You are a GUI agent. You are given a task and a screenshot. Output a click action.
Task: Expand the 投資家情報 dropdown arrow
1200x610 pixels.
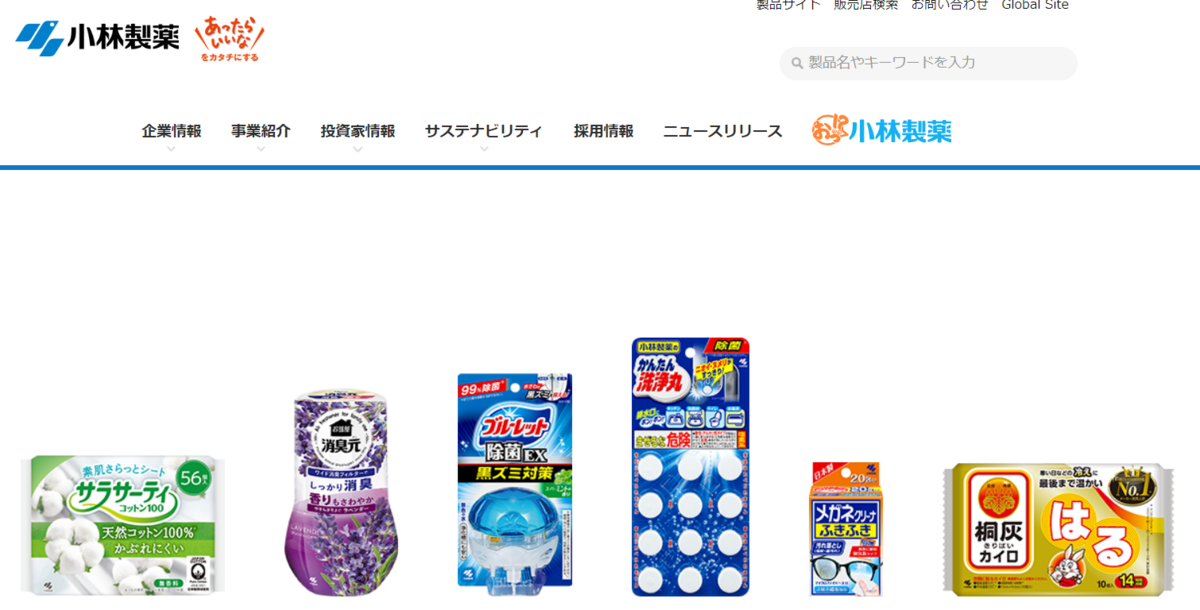(x=358, y=149)
